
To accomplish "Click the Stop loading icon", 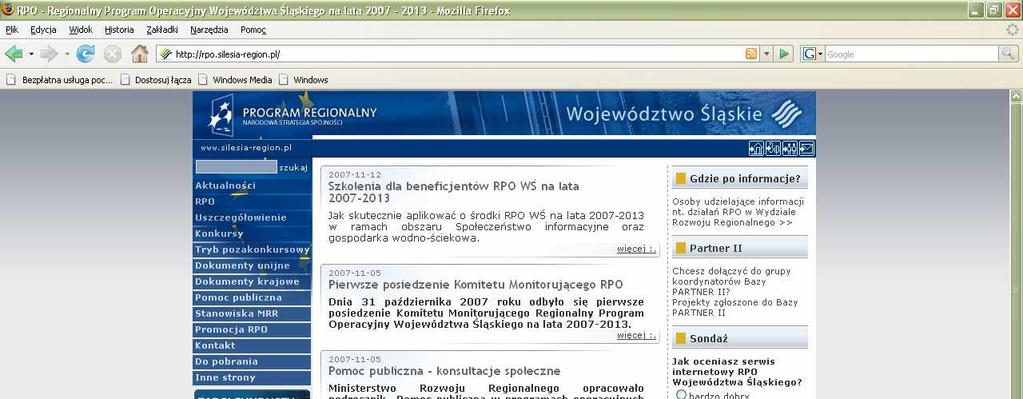I will (x=113, y=54).
